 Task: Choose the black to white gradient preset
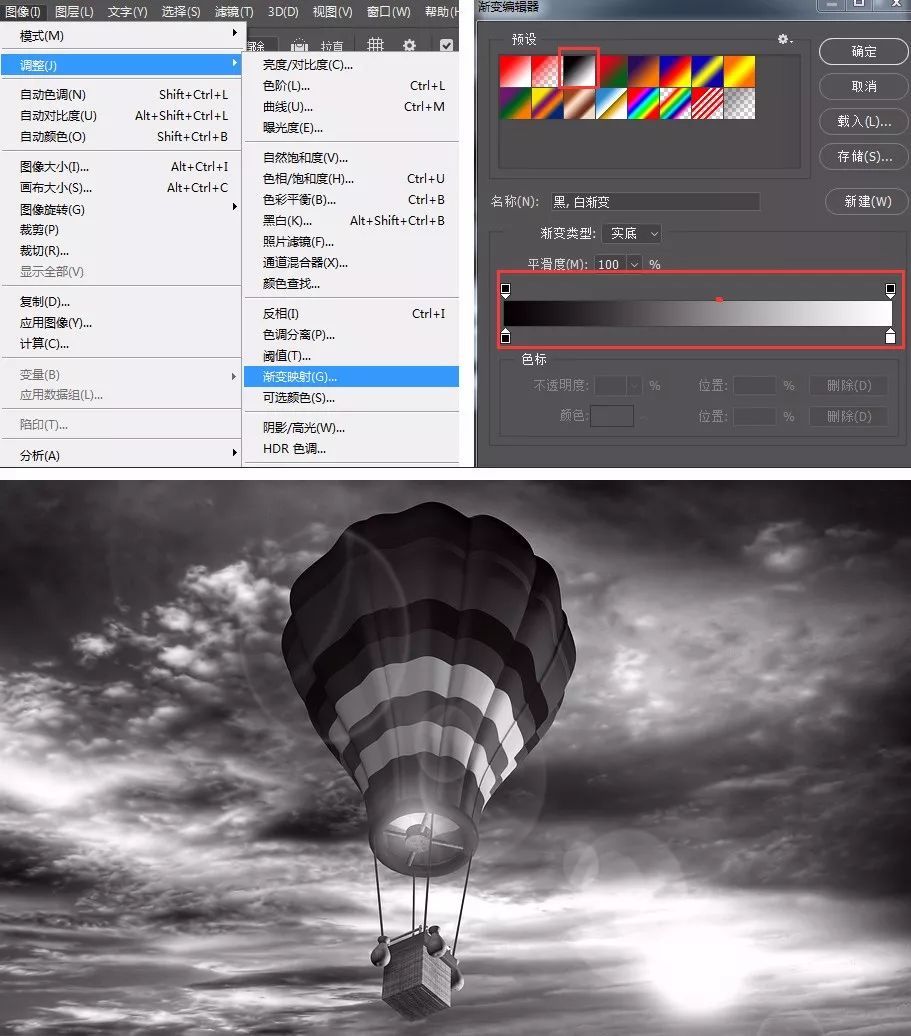tap(579, 71)
